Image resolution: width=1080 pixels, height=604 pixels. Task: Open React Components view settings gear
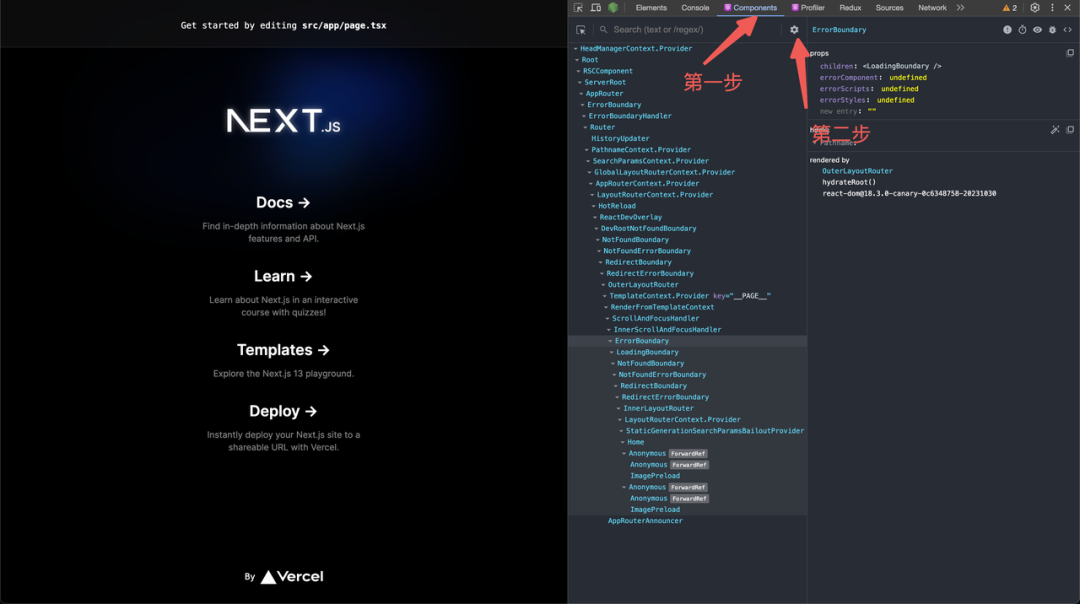[x=794, y=30]
